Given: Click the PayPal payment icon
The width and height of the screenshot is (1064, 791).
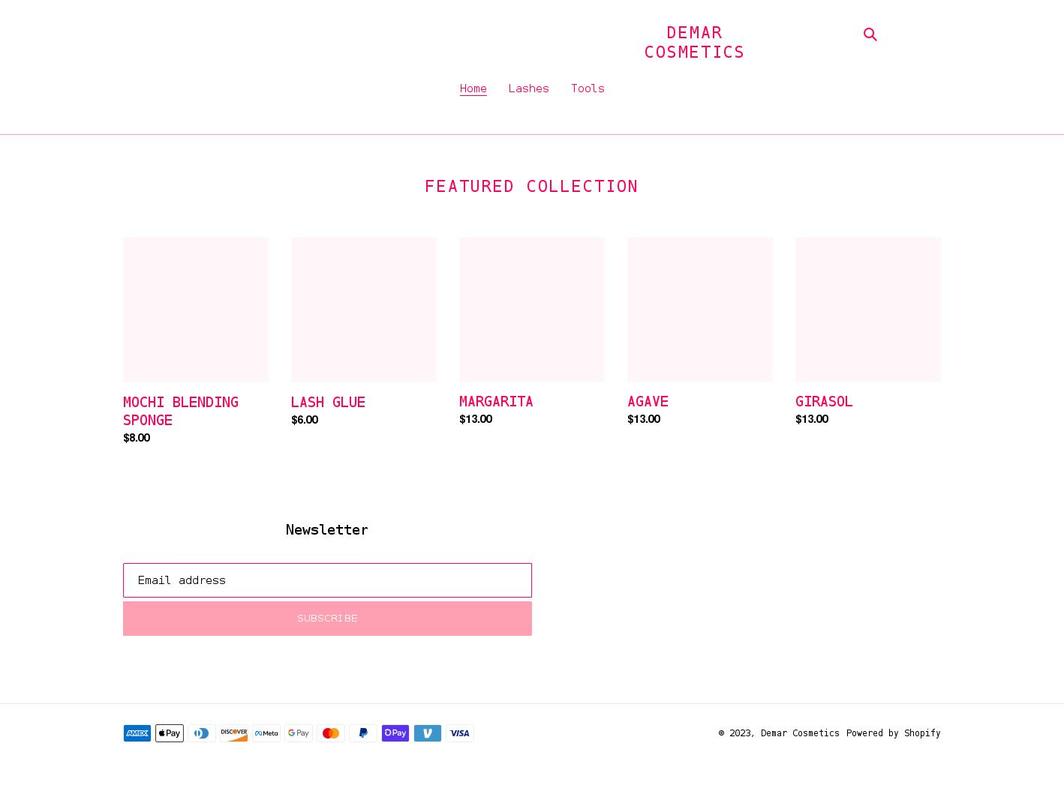Looking at the screenshot, I should (363, 733).
